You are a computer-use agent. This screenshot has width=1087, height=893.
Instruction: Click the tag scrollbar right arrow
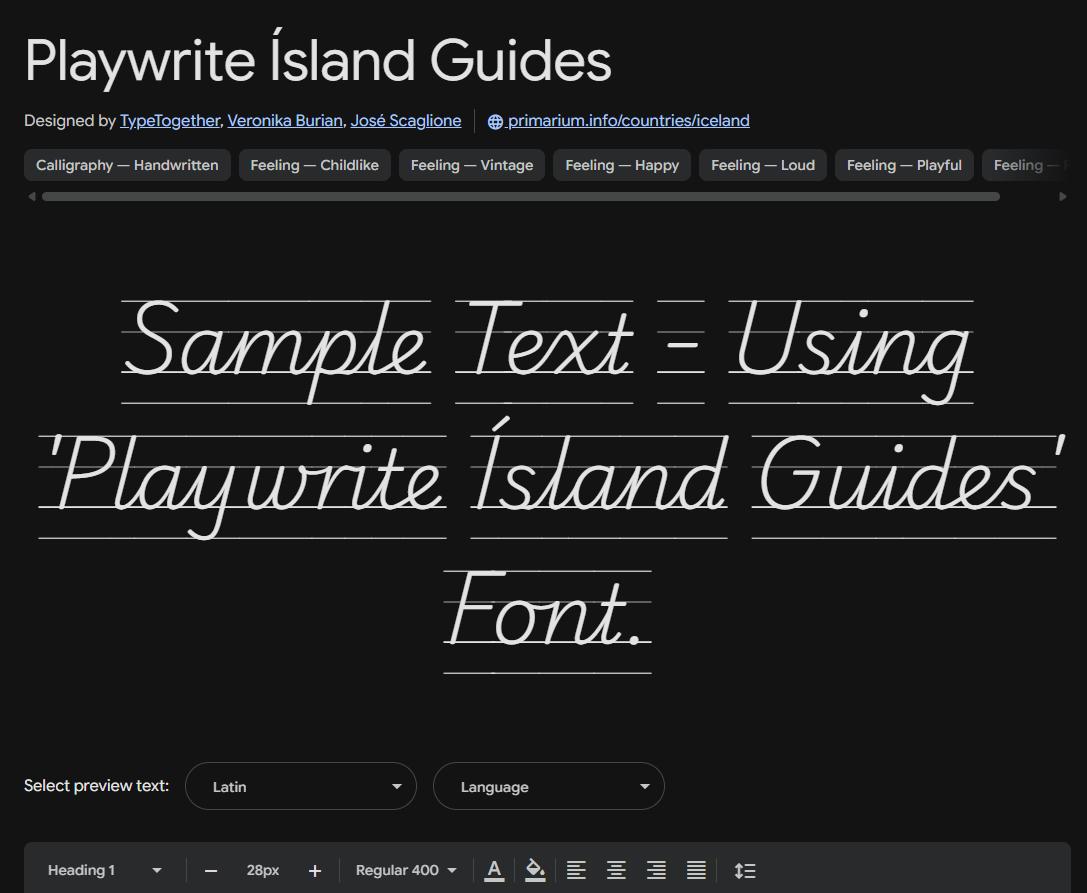[x=1063, y=197]
